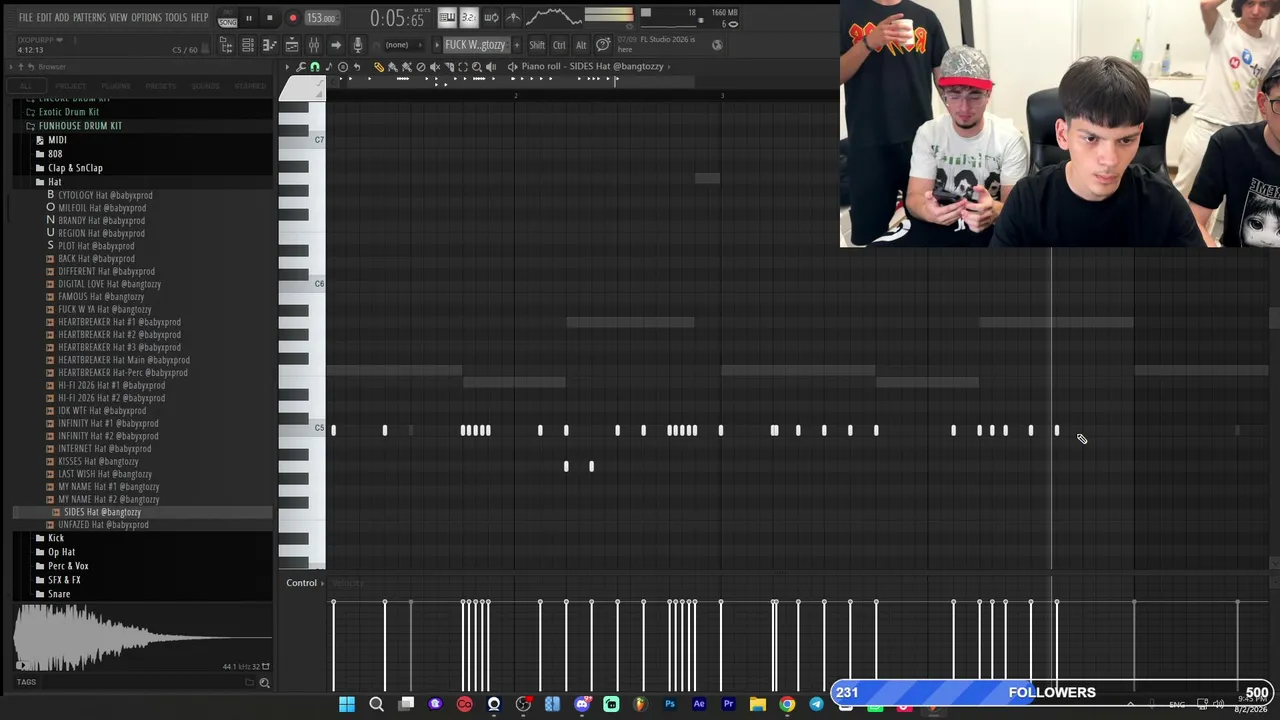Click the browser search magnifier icon
This screenshot has width=1280, height=720.
264,683
